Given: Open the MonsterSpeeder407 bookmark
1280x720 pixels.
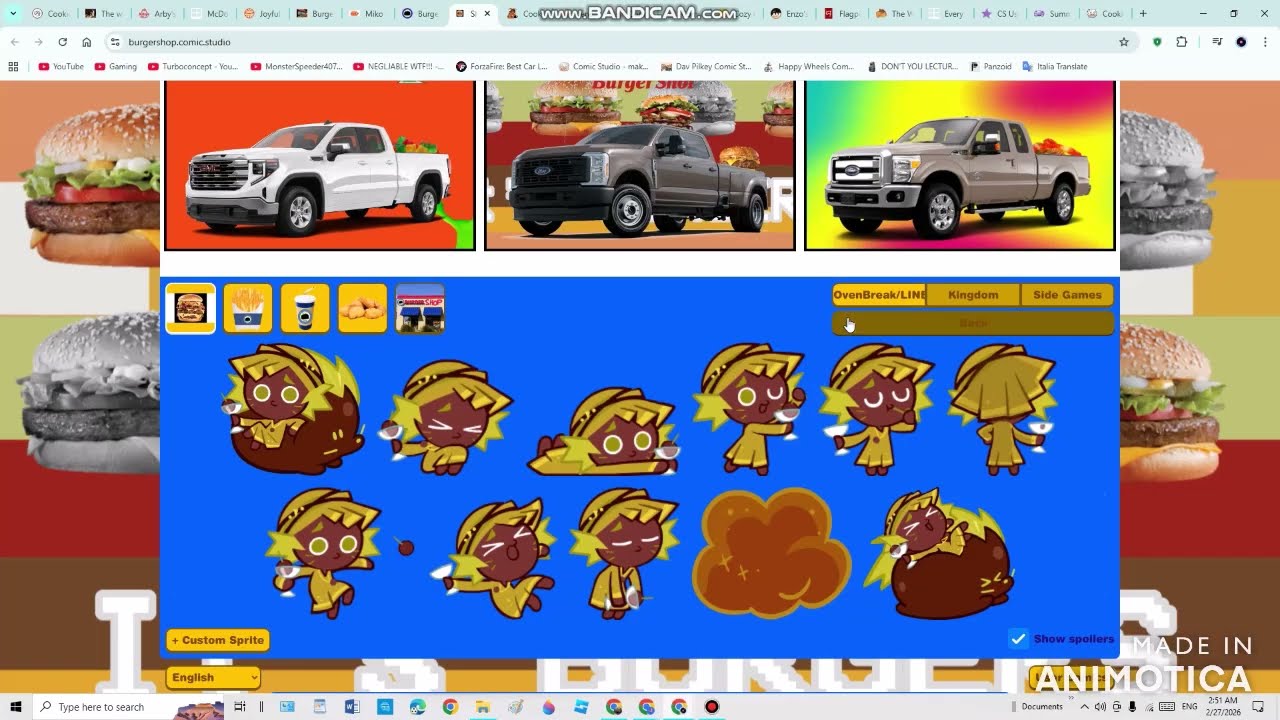Looking at the screenshot, I should click(x=297, y=66).
